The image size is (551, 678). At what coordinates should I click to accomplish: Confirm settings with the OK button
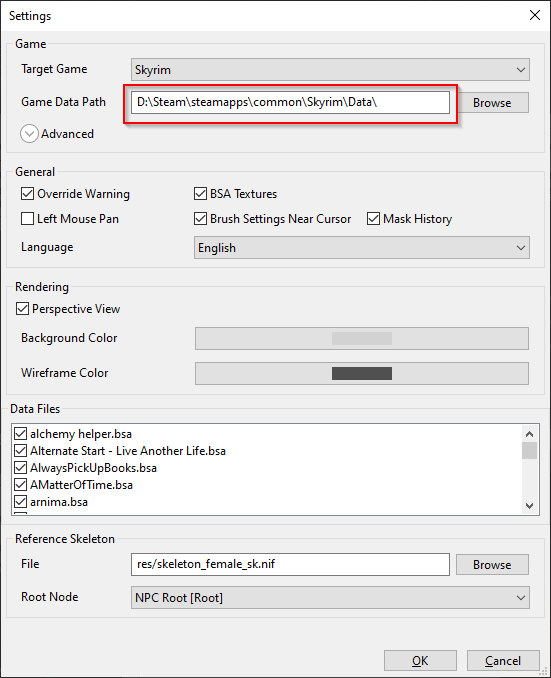pos(420,661)
